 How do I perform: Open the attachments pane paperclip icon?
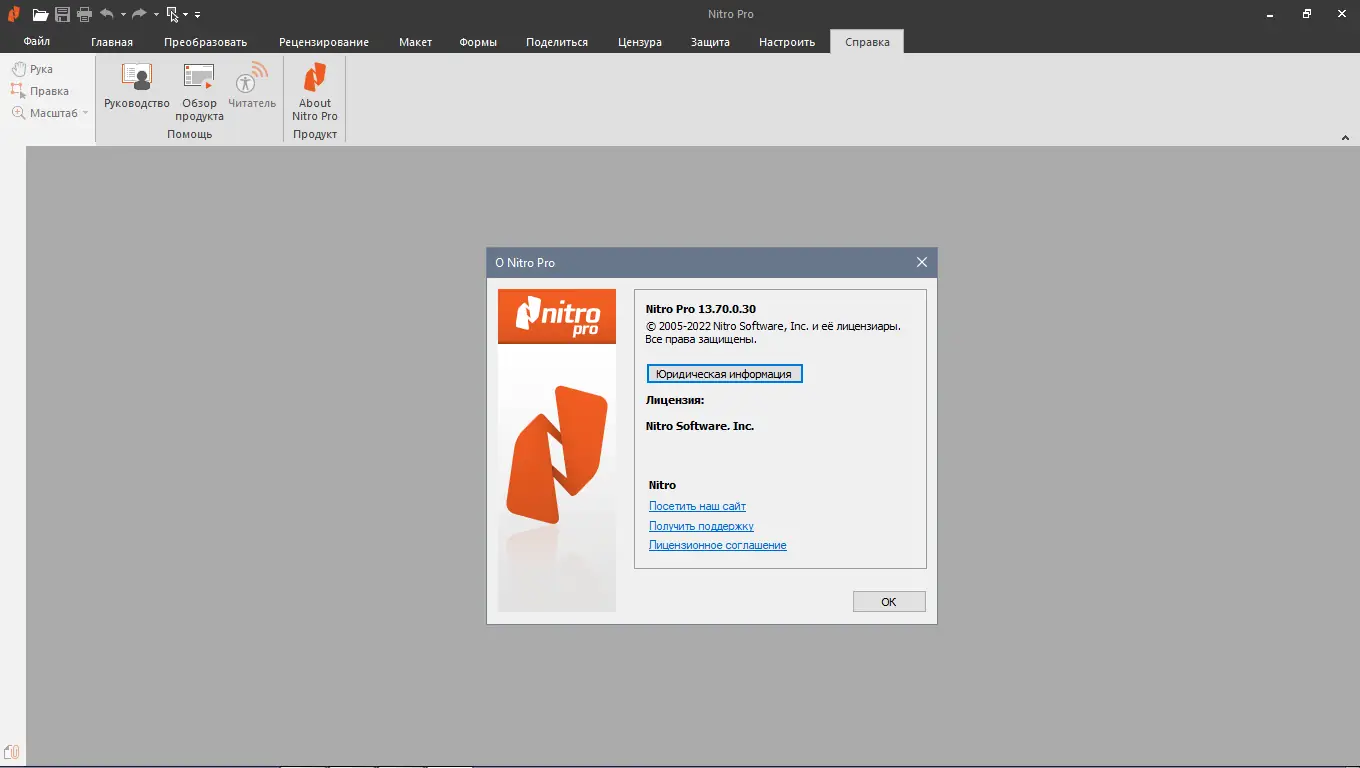point(12,752)
